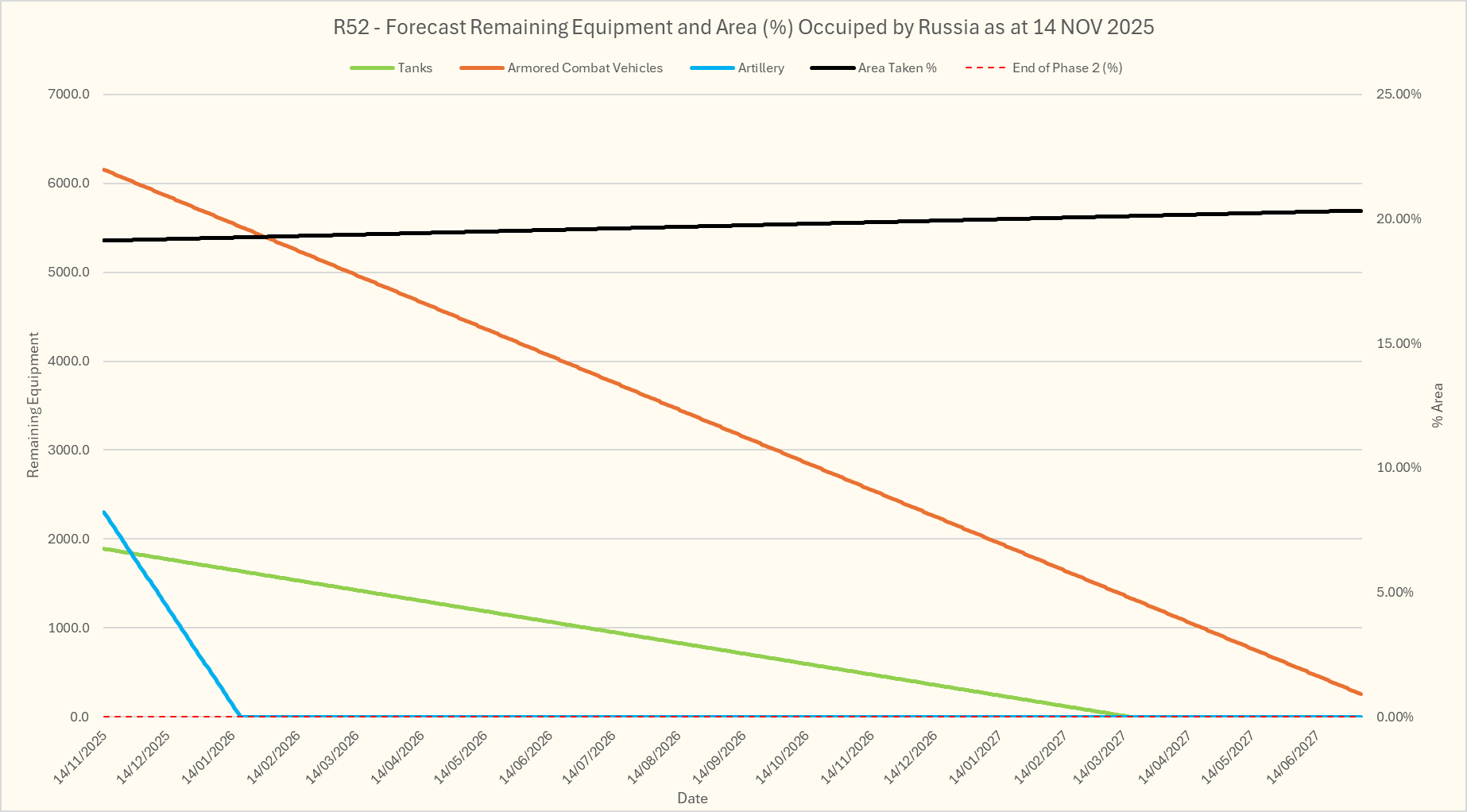Click the 14/11/2025 date axis label

click(80, 757)
